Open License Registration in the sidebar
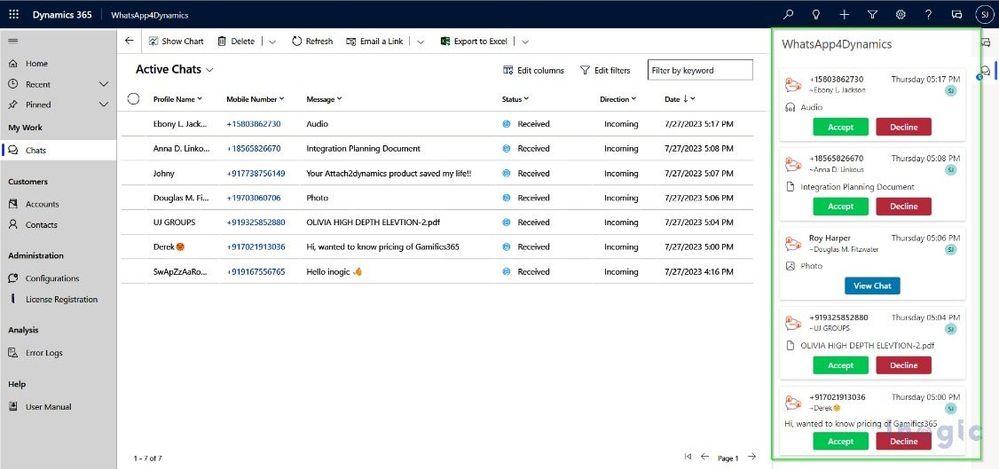The width and height of the screenshot is (999, 469). click(x=59, y=299)
